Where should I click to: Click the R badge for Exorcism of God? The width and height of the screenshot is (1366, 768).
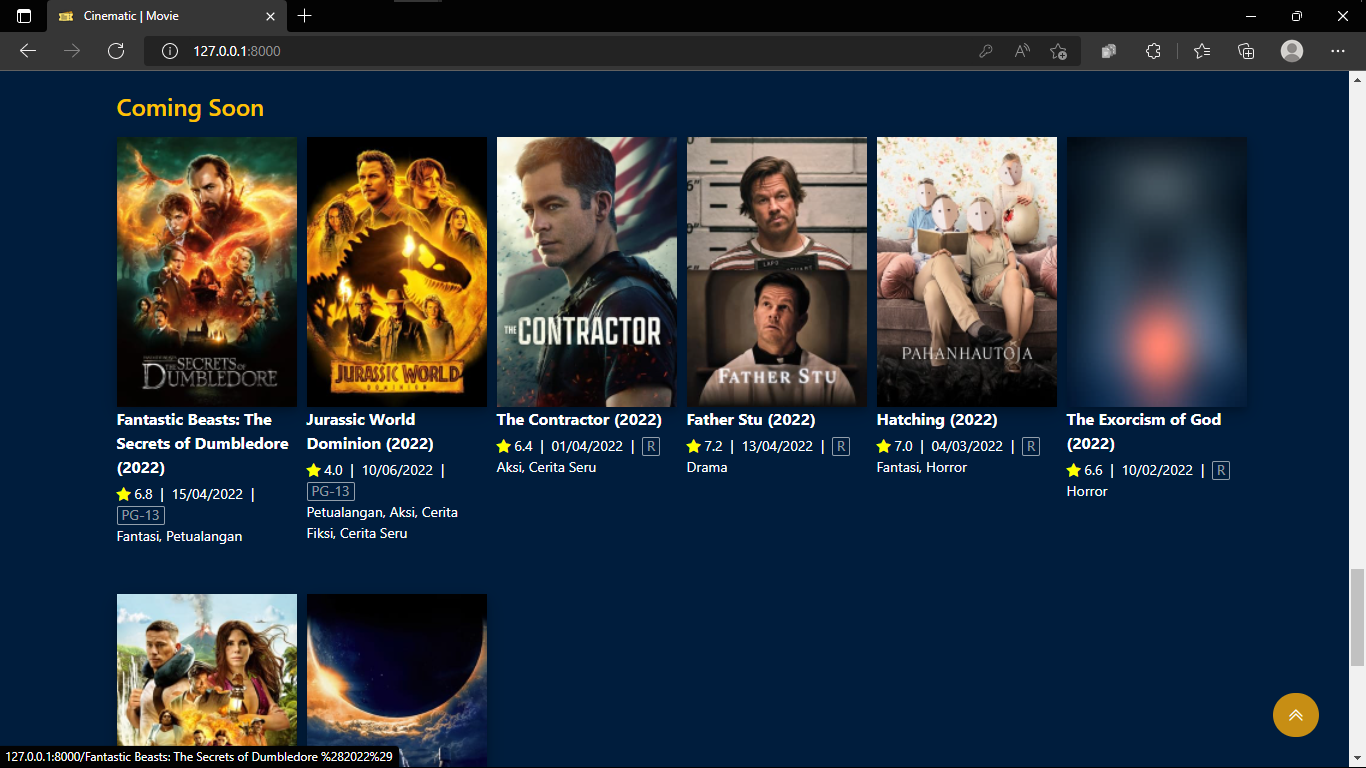1221,470
